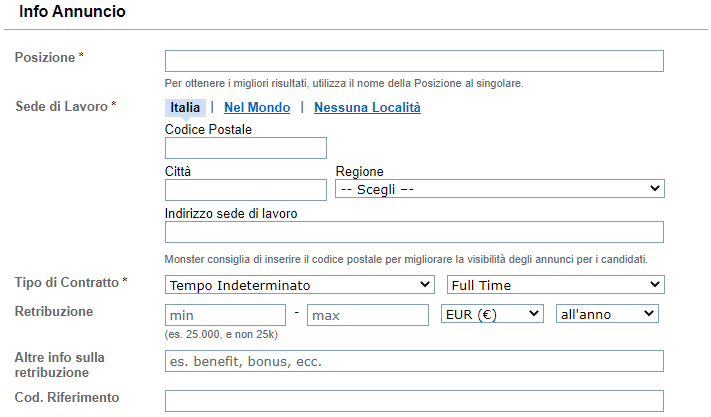Open the all'anno period dropdown
This screenshot has width=711, height=417.
point(607,314)
